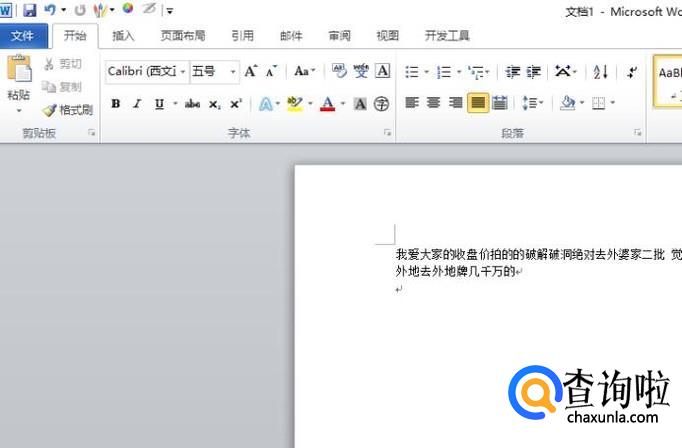Viewport: 682px width, 448px height.
Task: Save the document with the floppy icon
Action: tap(29, 10)
